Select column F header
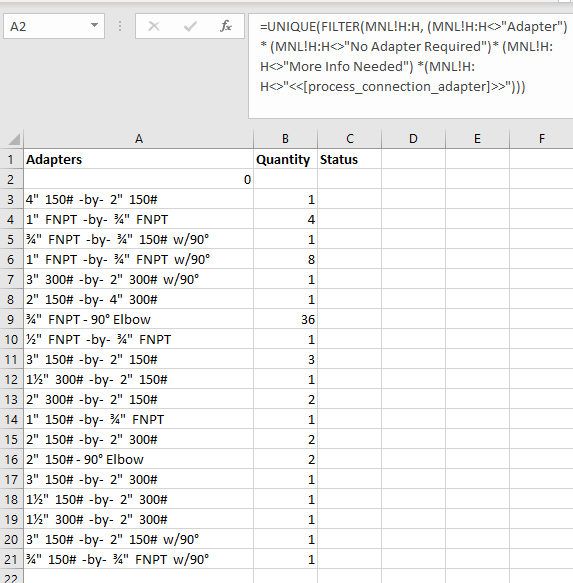 point(541,139)
